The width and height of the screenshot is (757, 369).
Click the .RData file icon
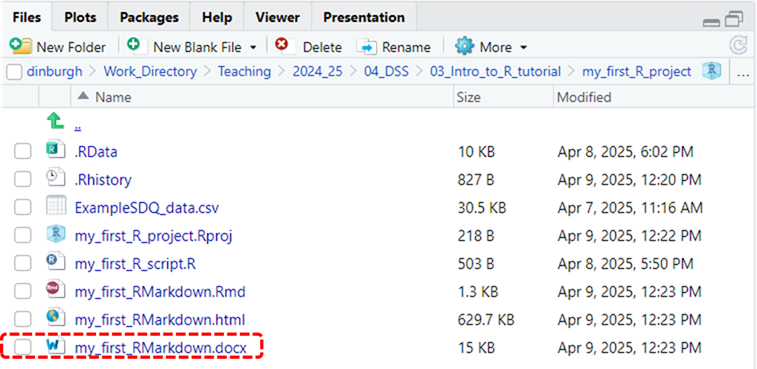[x=55, y=150]
